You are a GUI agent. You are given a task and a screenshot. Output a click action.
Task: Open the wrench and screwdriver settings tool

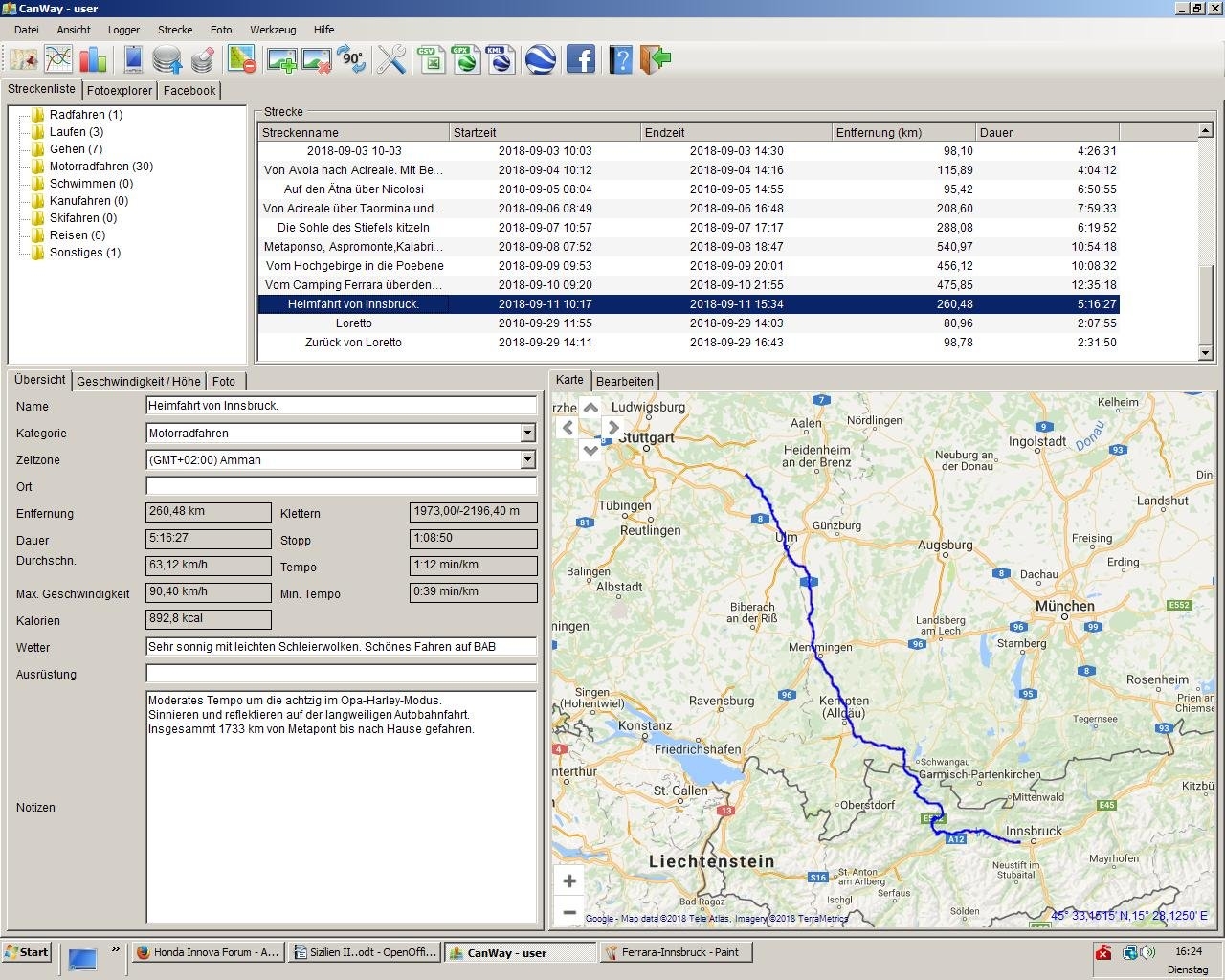[x=391, y=59]
